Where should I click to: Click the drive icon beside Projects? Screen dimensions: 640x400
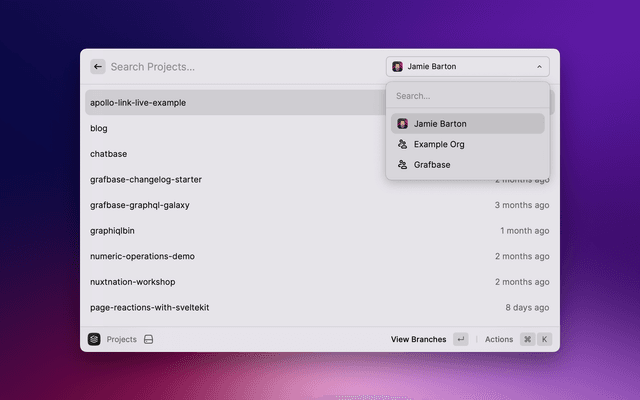[149, 339]
